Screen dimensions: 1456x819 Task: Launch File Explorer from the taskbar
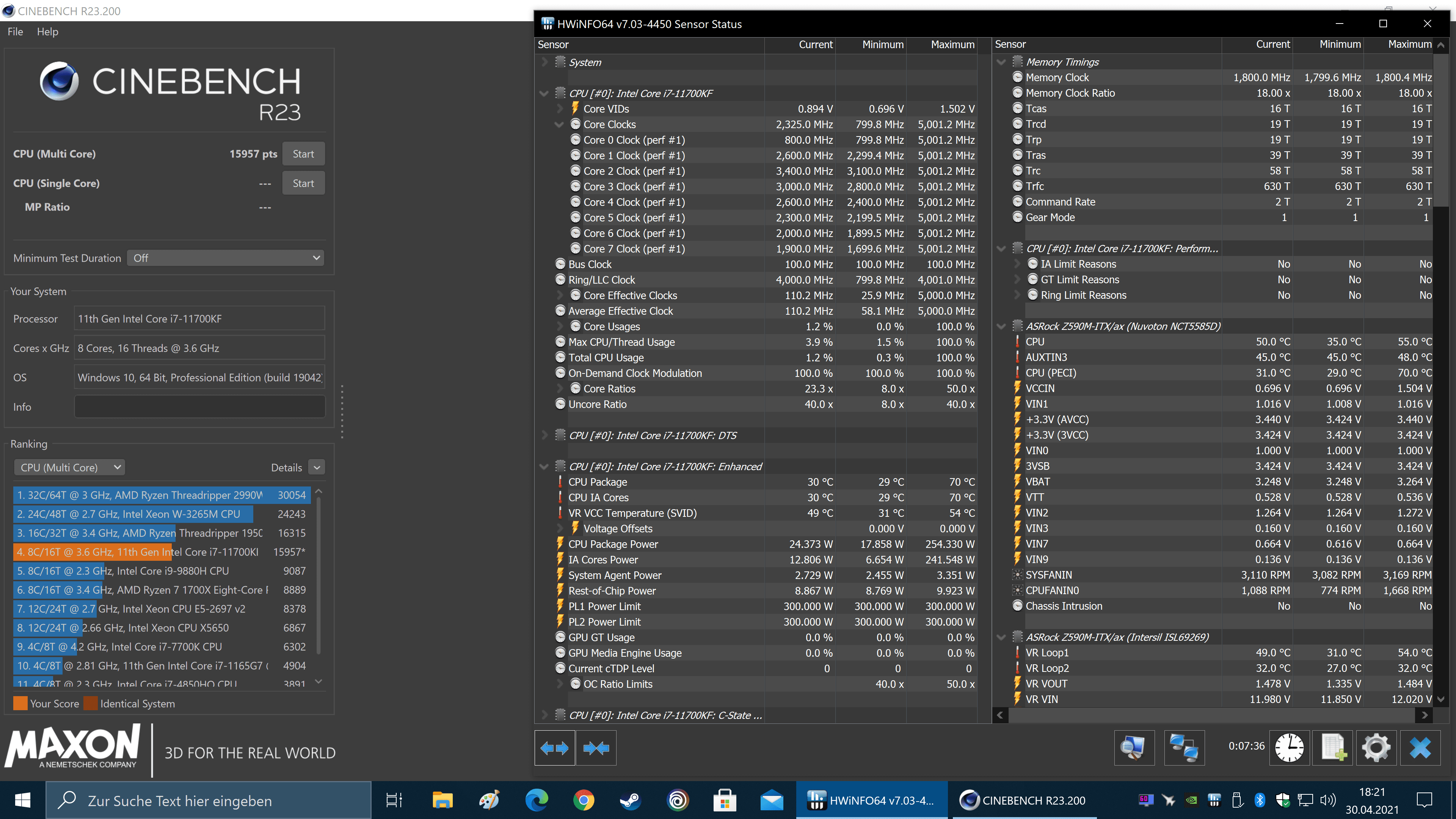point(442,800)
